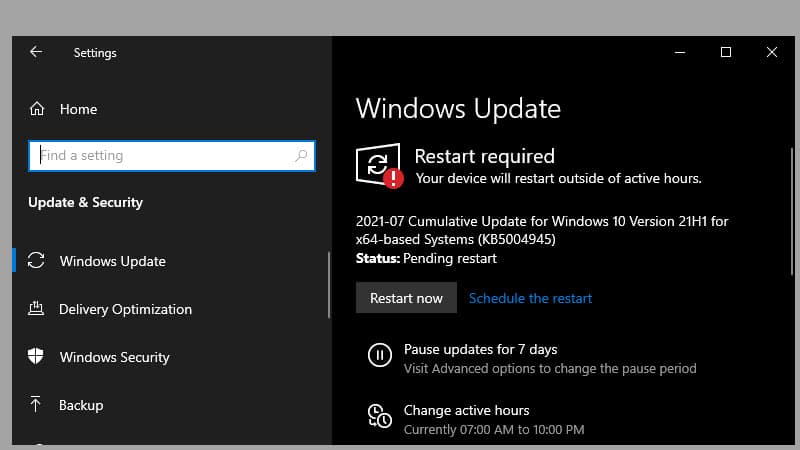Go to Windows Security section
Viewport: 800px width, 450px height.
pos(114,357)
